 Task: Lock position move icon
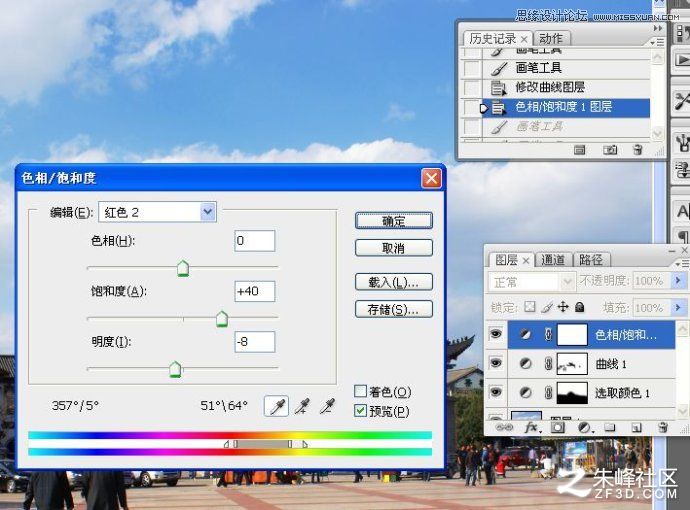pyautogui.click(x=563, y=307)
